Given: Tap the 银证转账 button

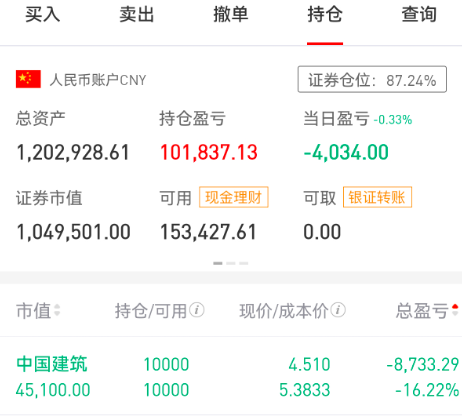Looking at the screenshot, I should click(x=377, y=197).
